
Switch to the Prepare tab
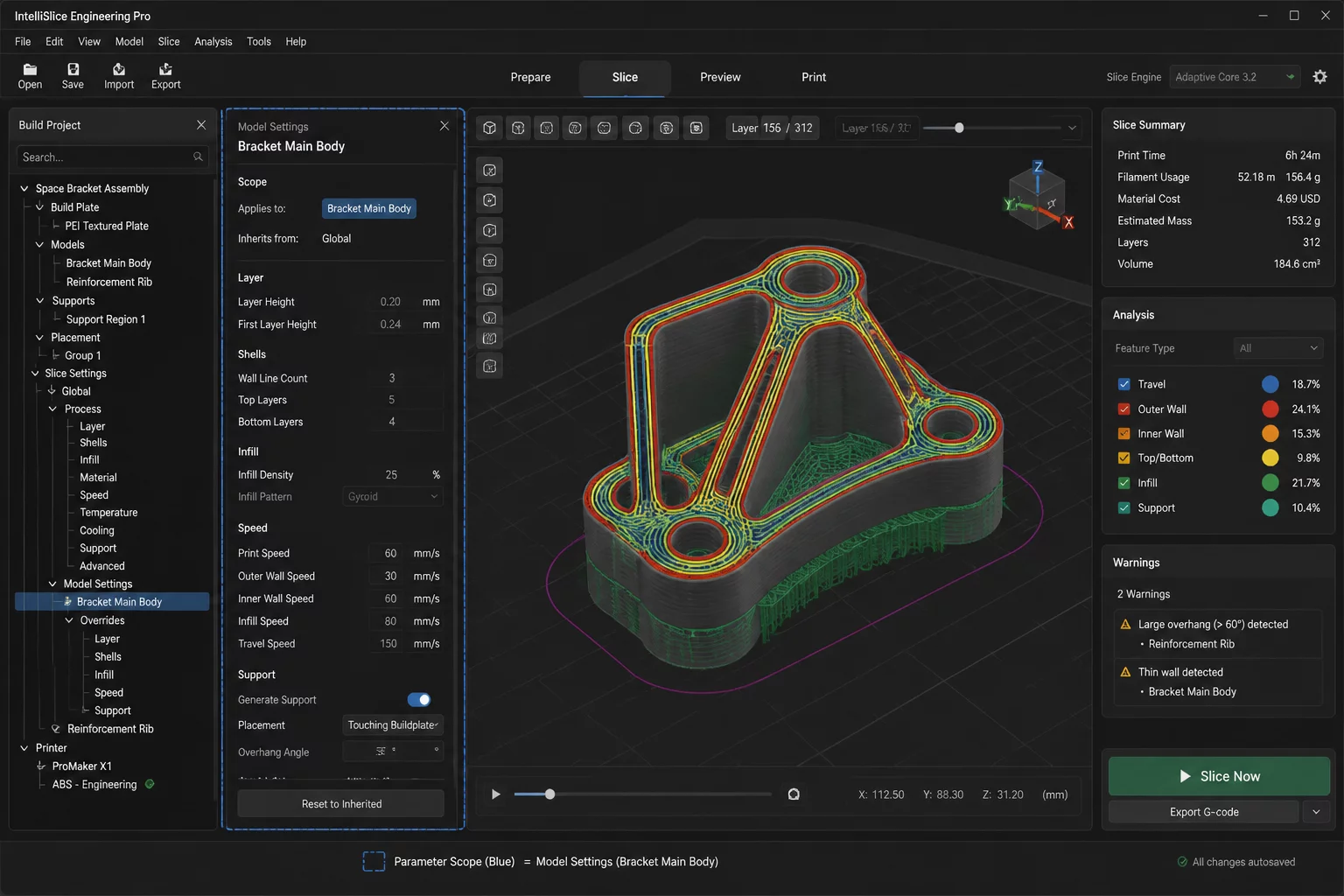pos(530,77)
